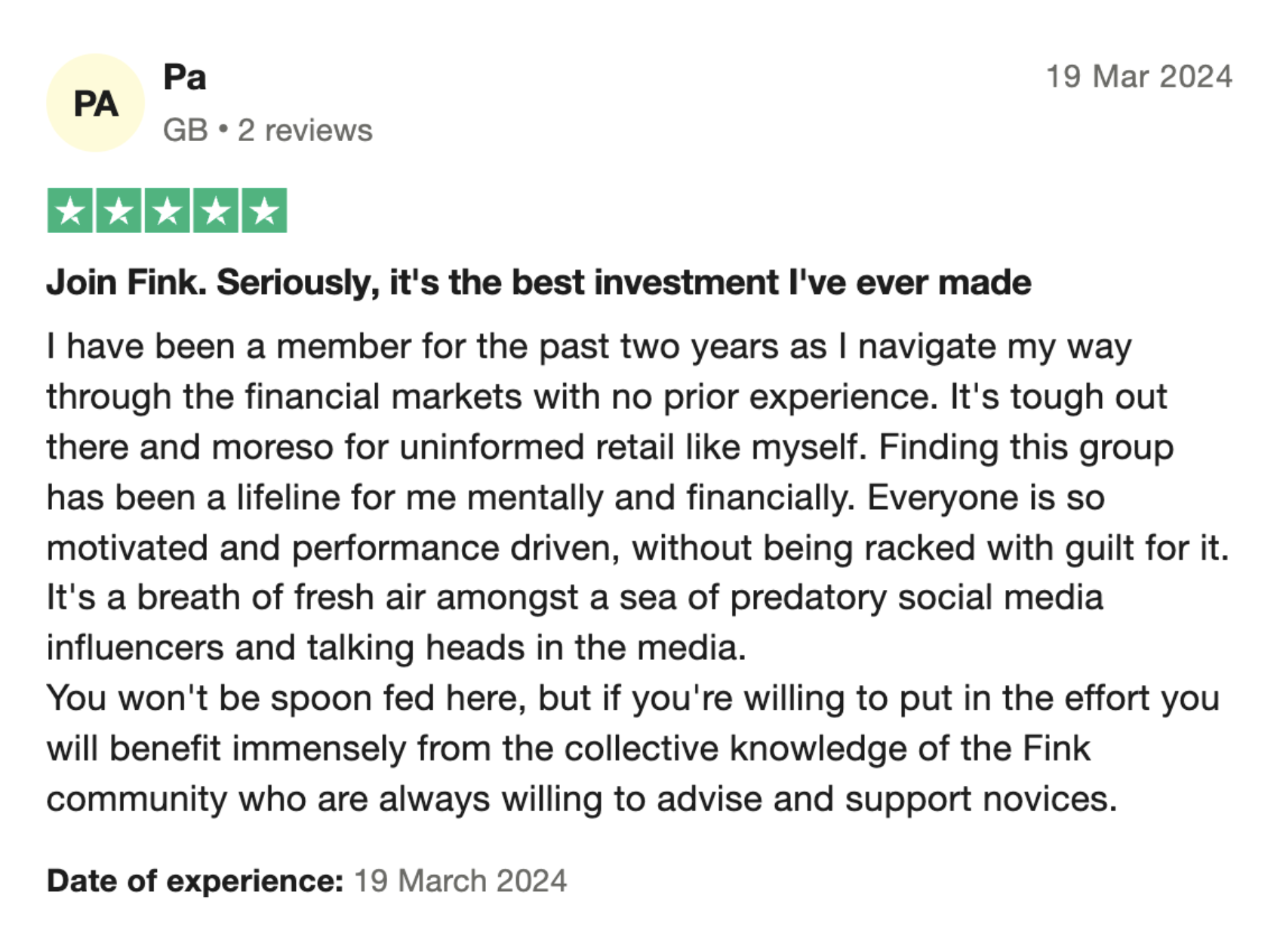The image size is (1280, 952).
Task: Click the PA avatar circle
Action: click(95, 103)
